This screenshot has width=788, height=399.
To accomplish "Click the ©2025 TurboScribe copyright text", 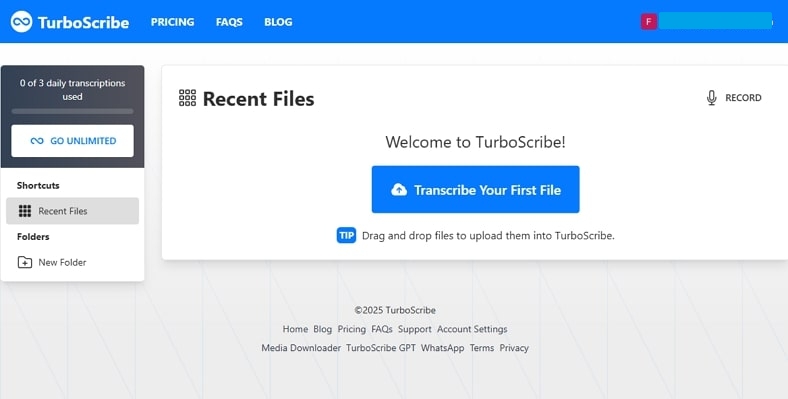I will click(395, 310).
